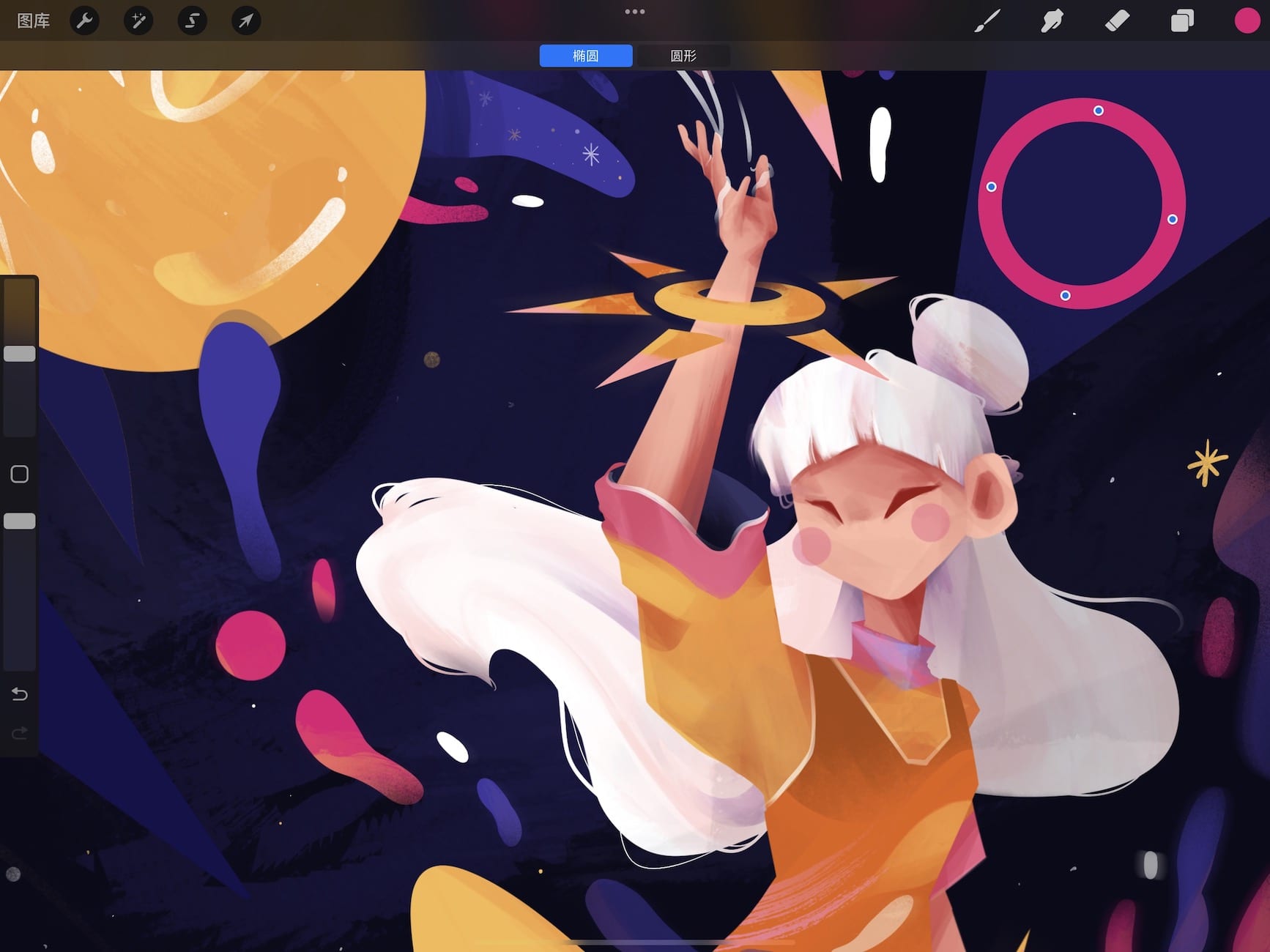Undo the last action
Viewport: 1270px width, 952px height.
point(20,693)
